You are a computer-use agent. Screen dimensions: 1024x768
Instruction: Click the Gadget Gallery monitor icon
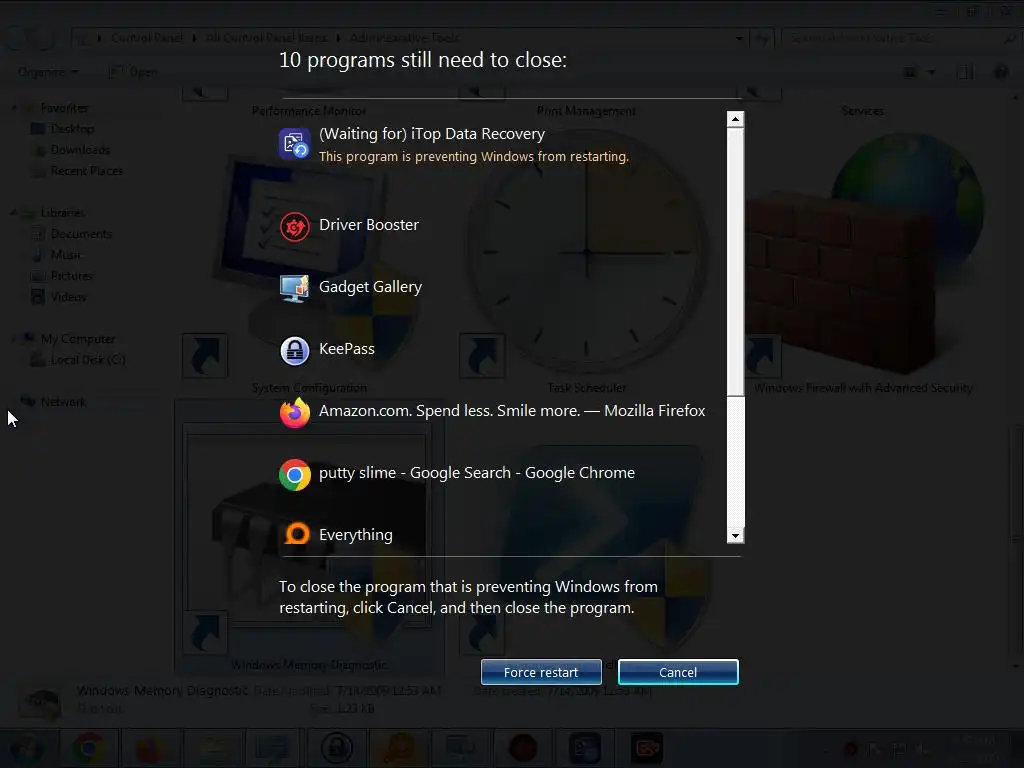pos(295,288)
